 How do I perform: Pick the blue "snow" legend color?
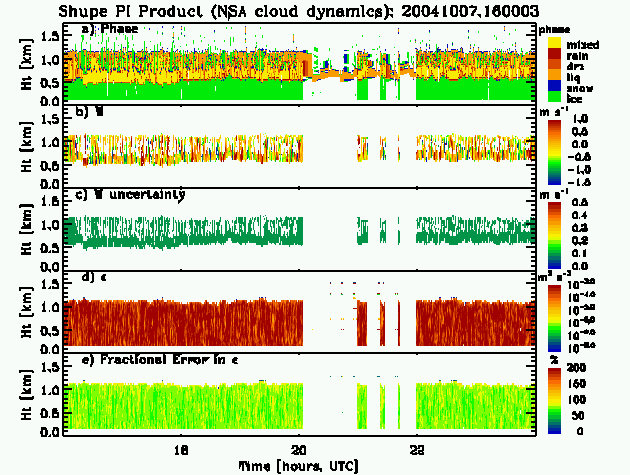pos(554,86)
